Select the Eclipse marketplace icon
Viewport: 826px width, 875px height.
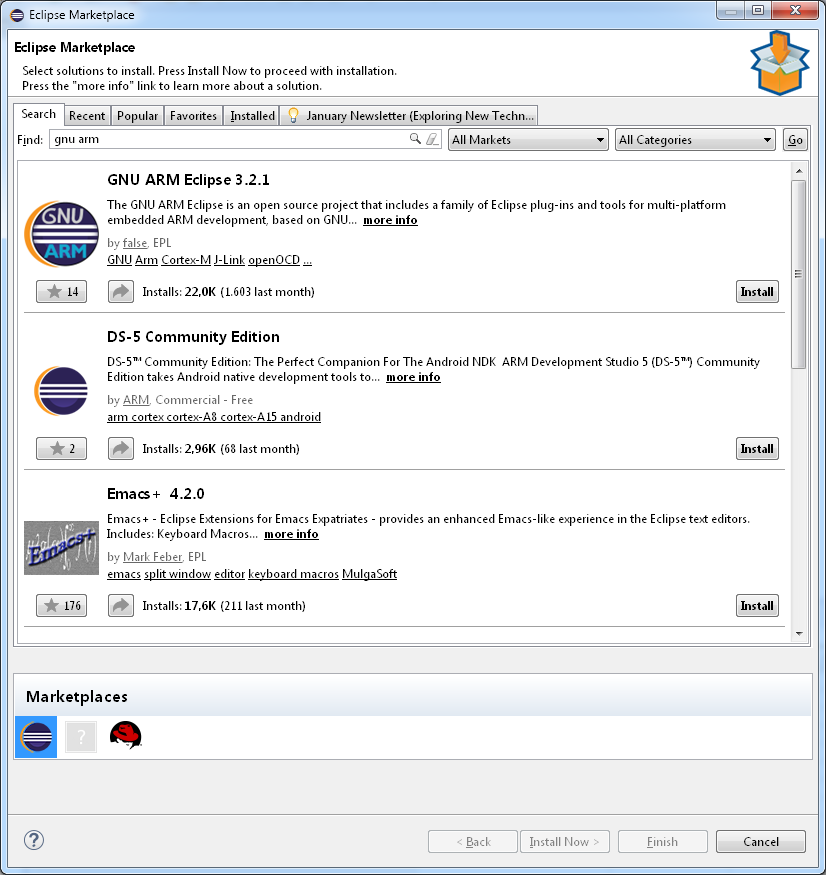(x=36, y=737)
